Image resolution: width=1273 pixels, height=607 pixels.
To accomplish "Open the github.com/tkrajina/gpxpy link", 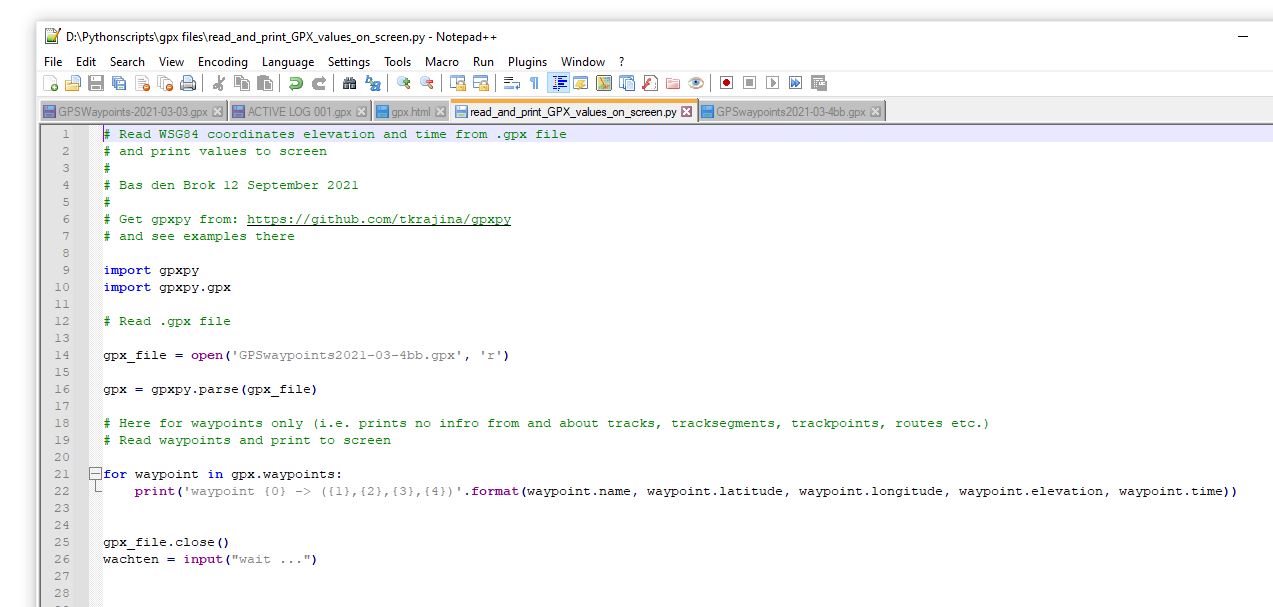I will tap(378, 219).
